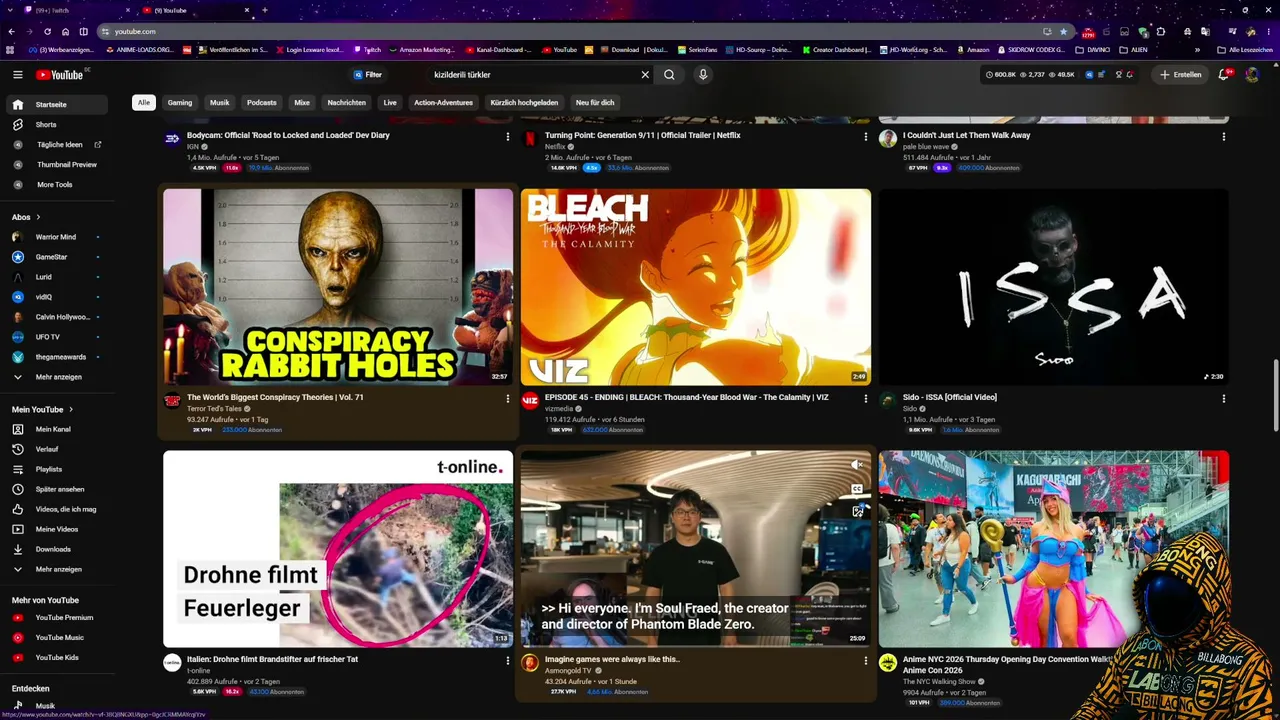Clear the search field with the X
Viewport: 1280px width, 720px height.
tap(645, 75)
